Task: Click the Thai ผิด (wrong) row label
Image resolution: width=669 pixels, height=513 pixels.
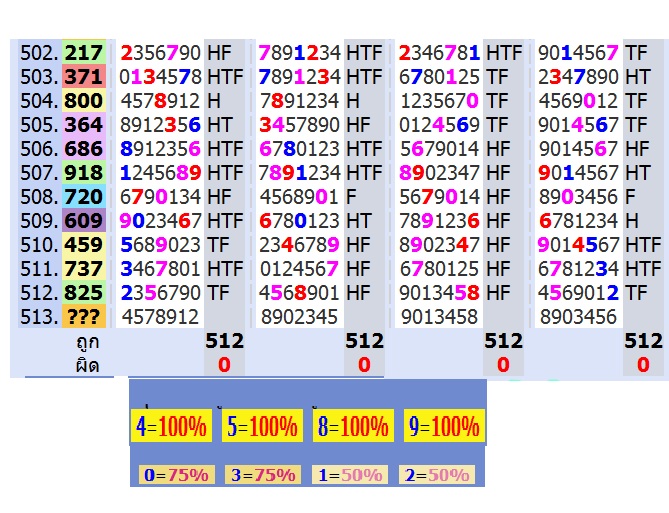Action: (87, 366)
